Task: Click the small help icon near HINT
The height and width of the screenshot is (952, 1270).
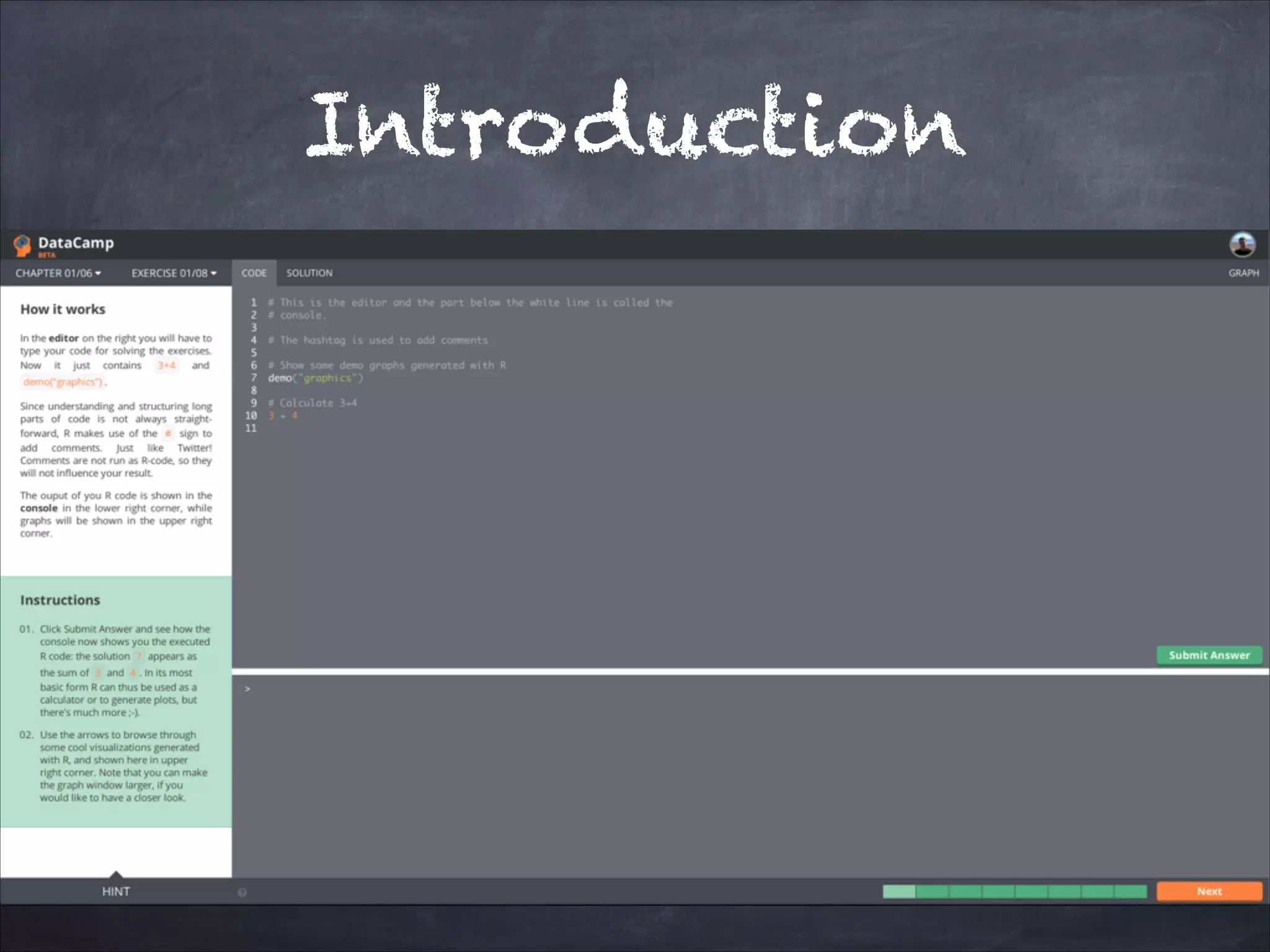Action: point(242,892)
